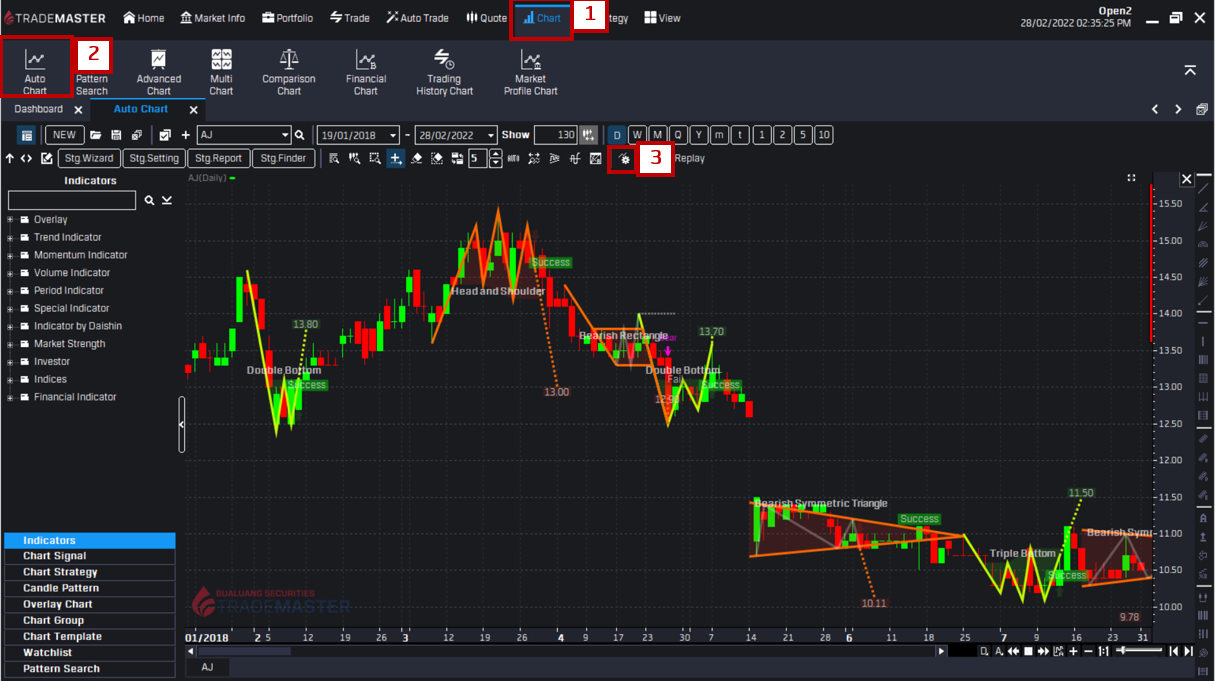The width and height of the screenshot is (1215, 681).
Task: Open the Comparison Chart icon
Action: click(x=289, y=70)
